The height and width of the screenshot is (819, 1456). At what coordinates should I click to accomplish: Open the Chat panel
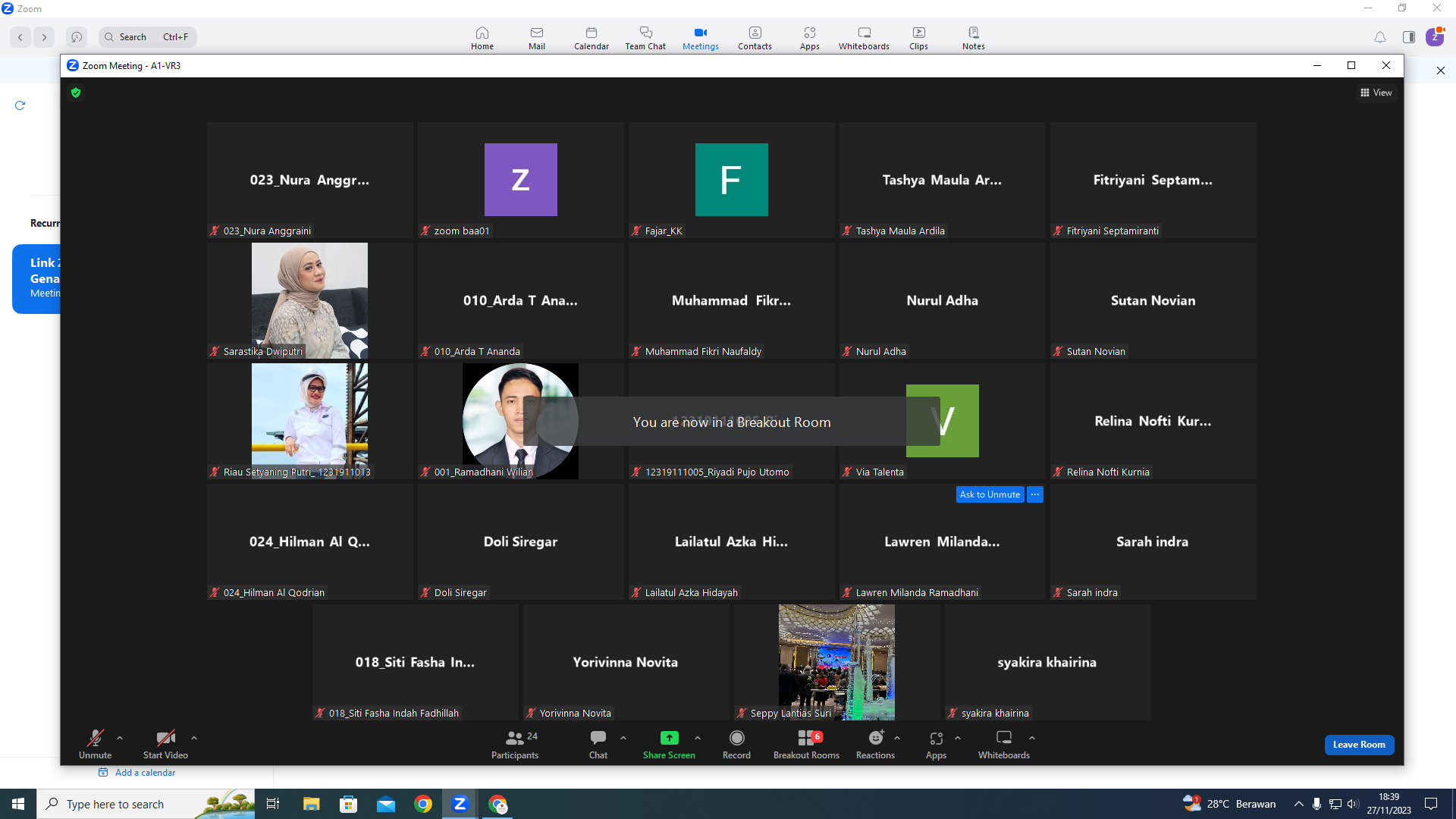click(598, 744)
